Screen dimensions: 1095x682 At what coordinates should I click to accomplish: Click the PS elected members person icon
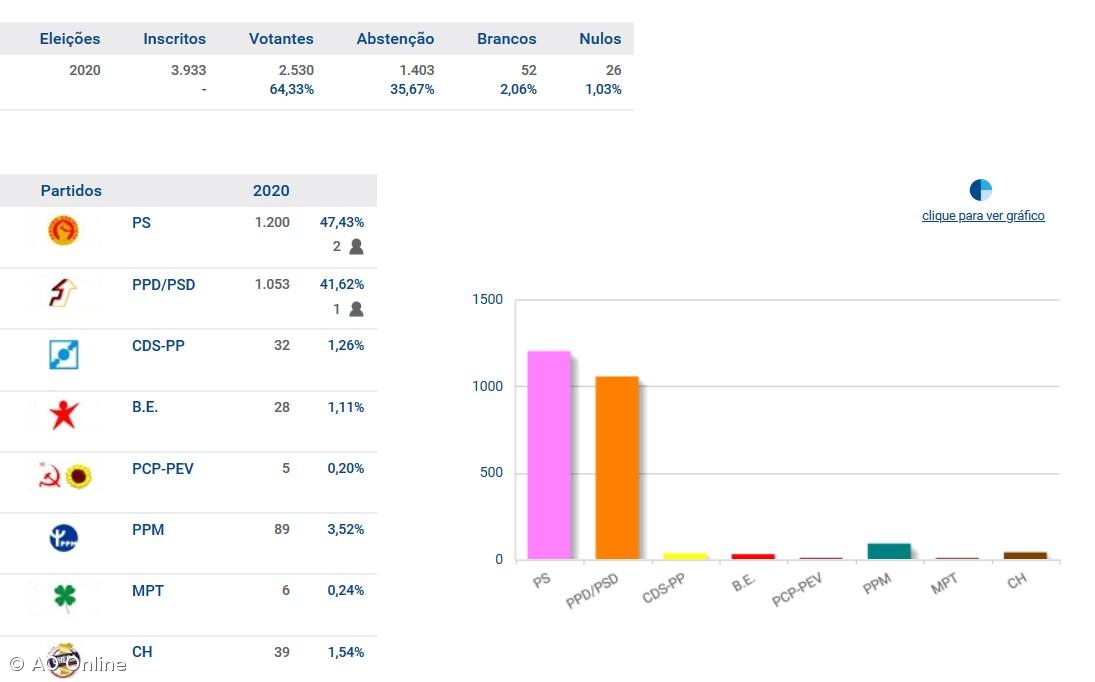pyautogui.click(x=356, y=247)
